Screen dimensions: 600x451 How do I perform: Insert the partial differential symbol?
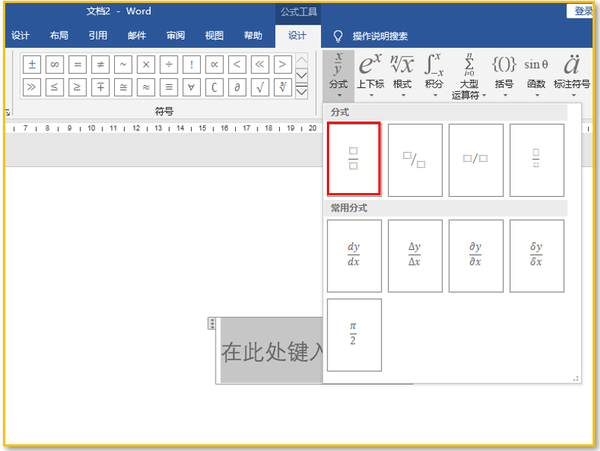(237, 87)
